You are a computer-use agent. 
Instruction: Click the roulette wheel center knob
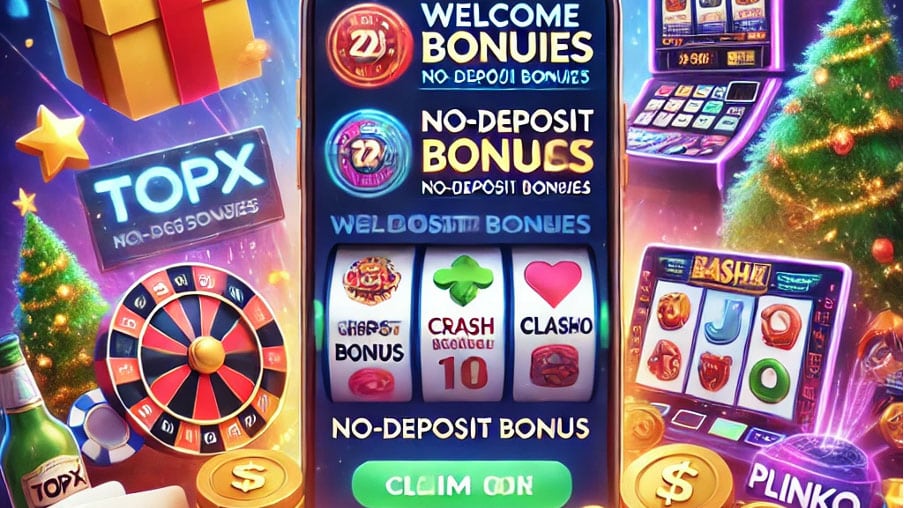pos(206,353)
